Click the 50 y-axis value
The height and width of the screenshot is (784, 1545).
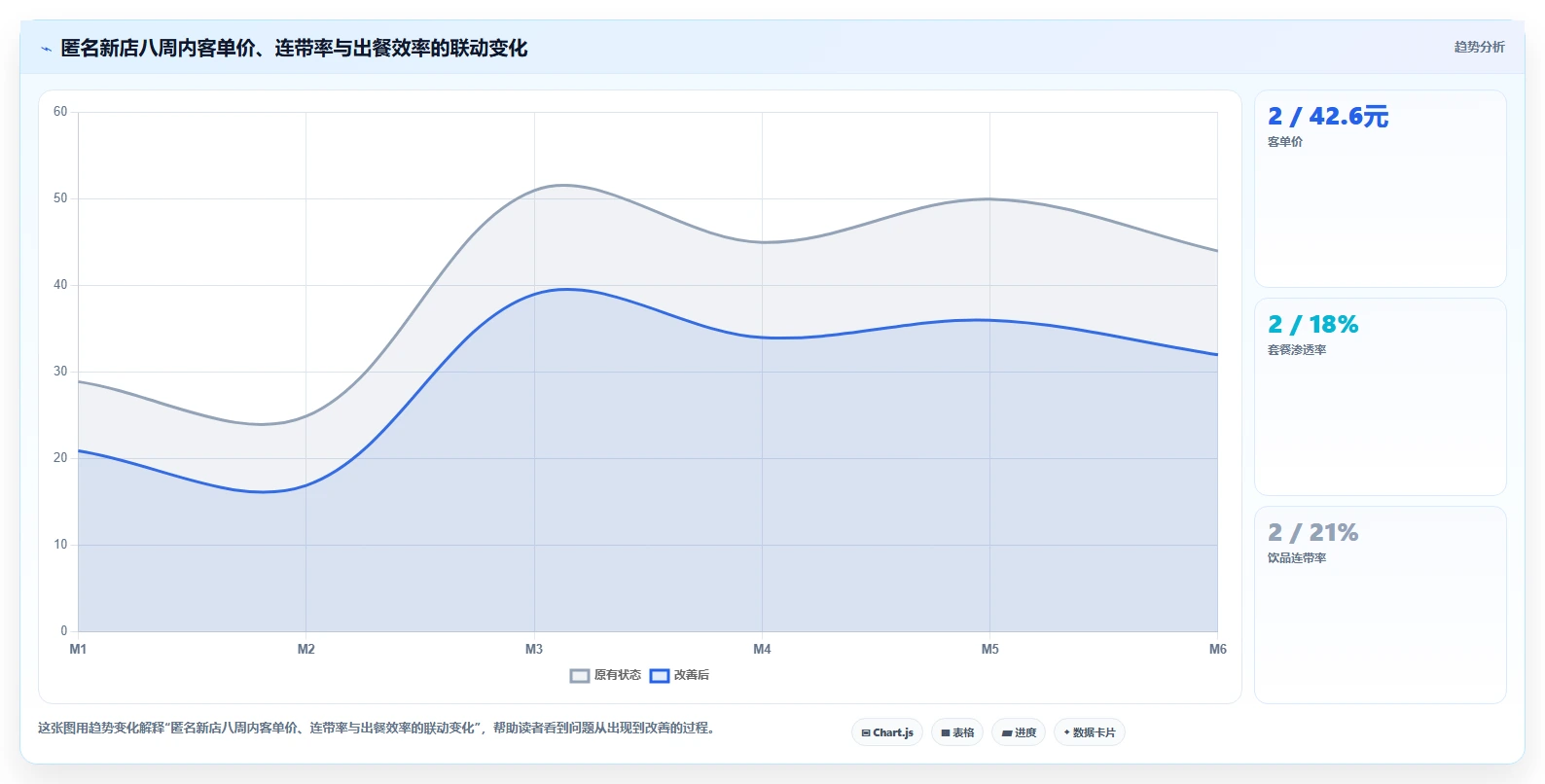(60, 198)
